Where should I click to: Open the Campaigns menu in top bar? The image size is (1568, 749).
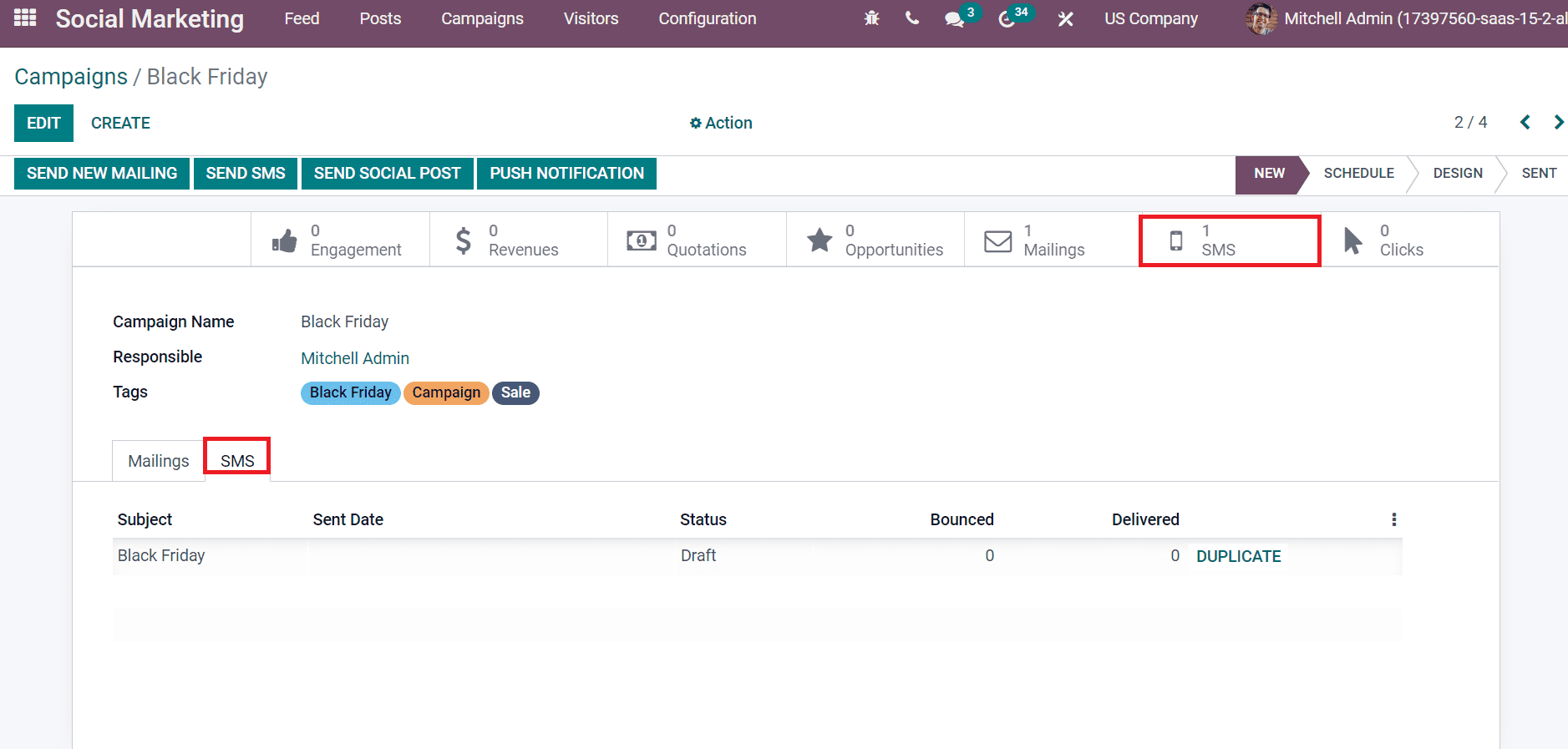tap(482, 18)
